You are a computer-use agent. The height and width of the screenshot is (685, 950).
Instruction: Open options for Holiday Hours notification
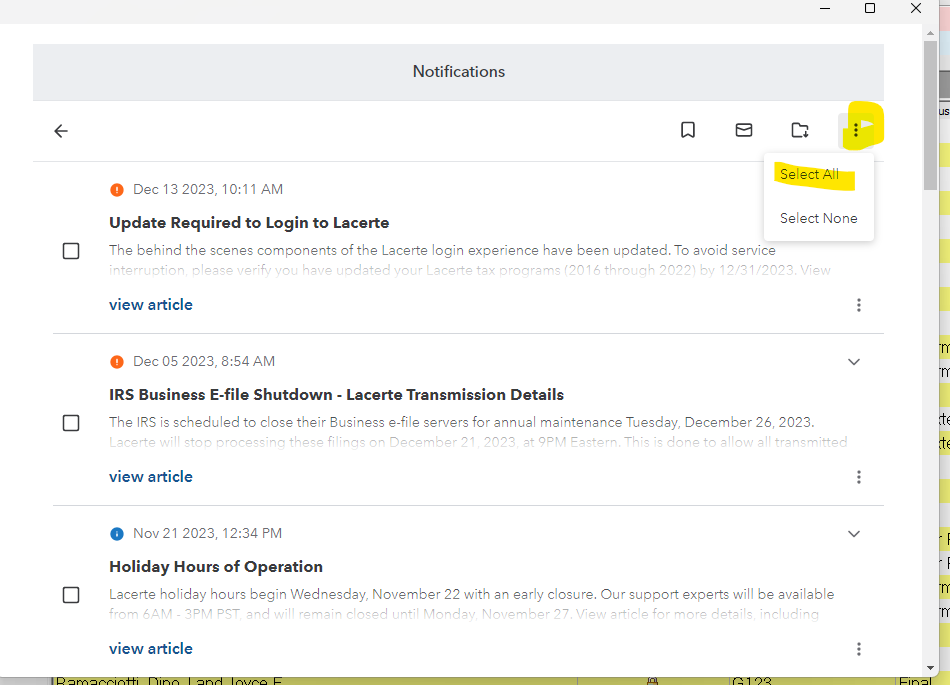(859, 649)
